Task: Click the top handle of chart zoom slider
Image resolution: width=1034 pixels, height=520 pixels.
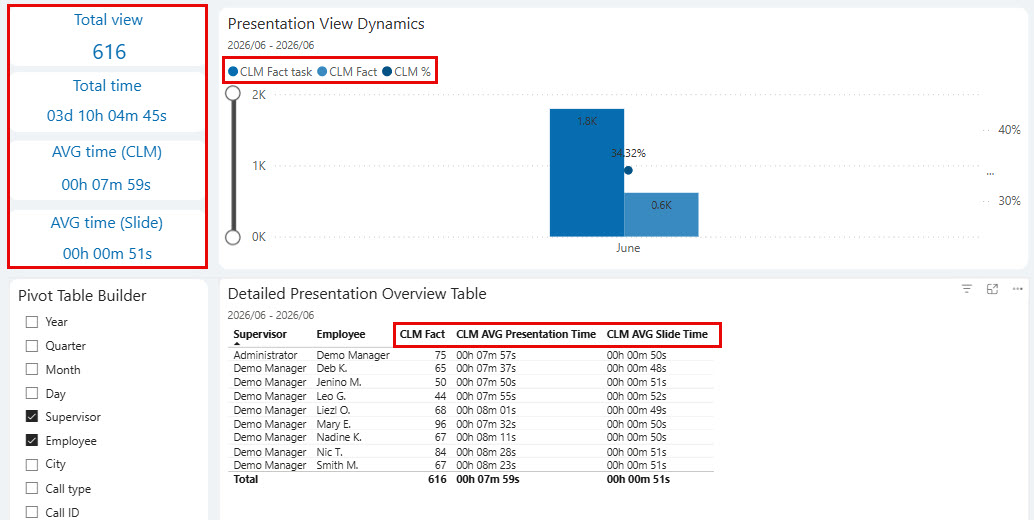Action: click(x=233, y=94)
